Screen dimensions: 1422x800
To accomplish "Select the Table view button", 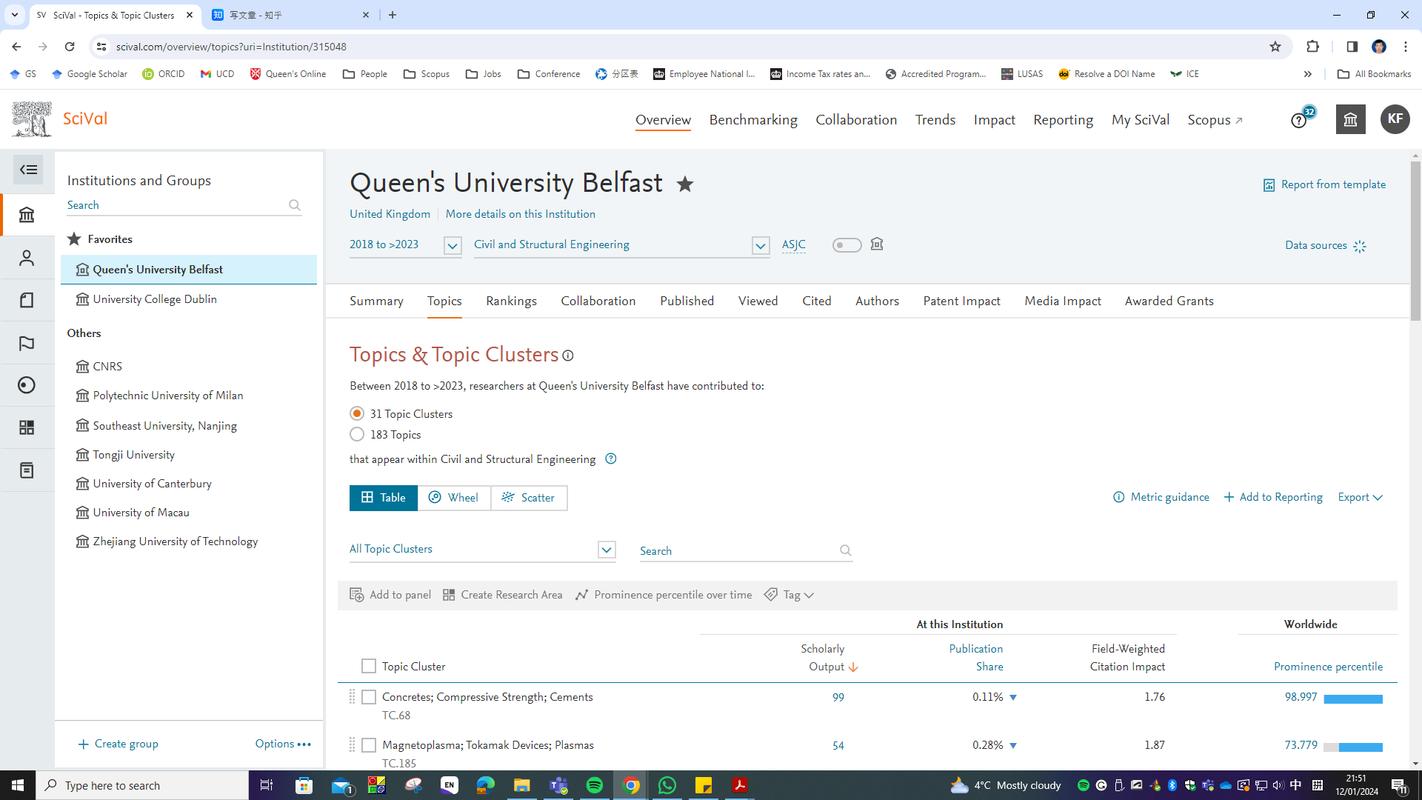I will pyautogui.click(x=384, y=498).
